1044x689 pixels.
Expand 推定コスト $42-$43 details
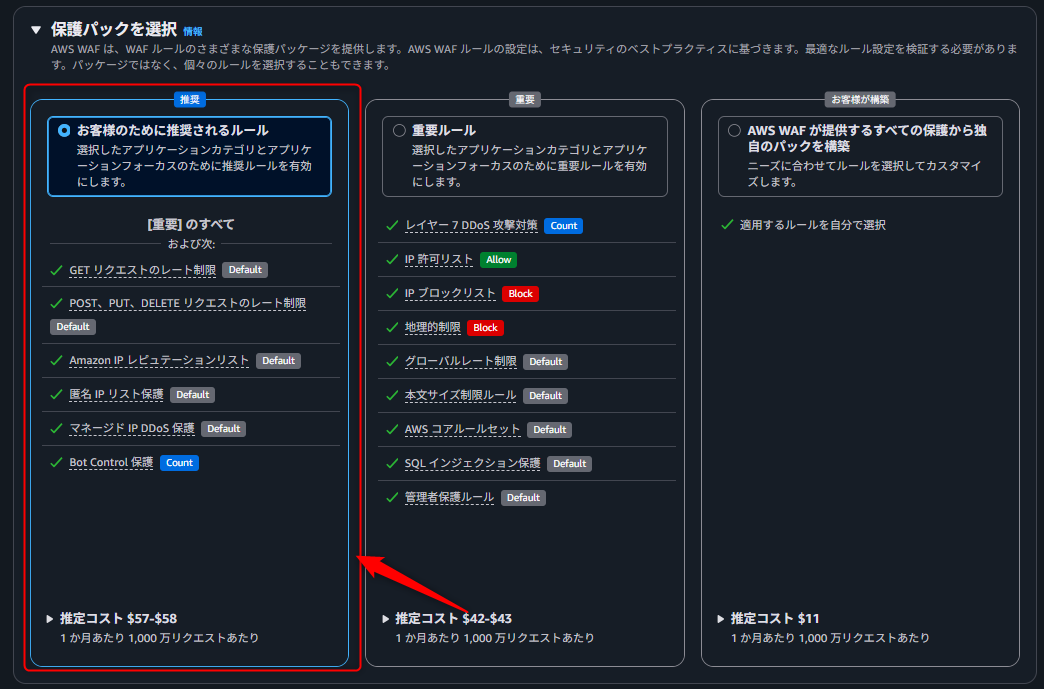[x=386, y=619]
